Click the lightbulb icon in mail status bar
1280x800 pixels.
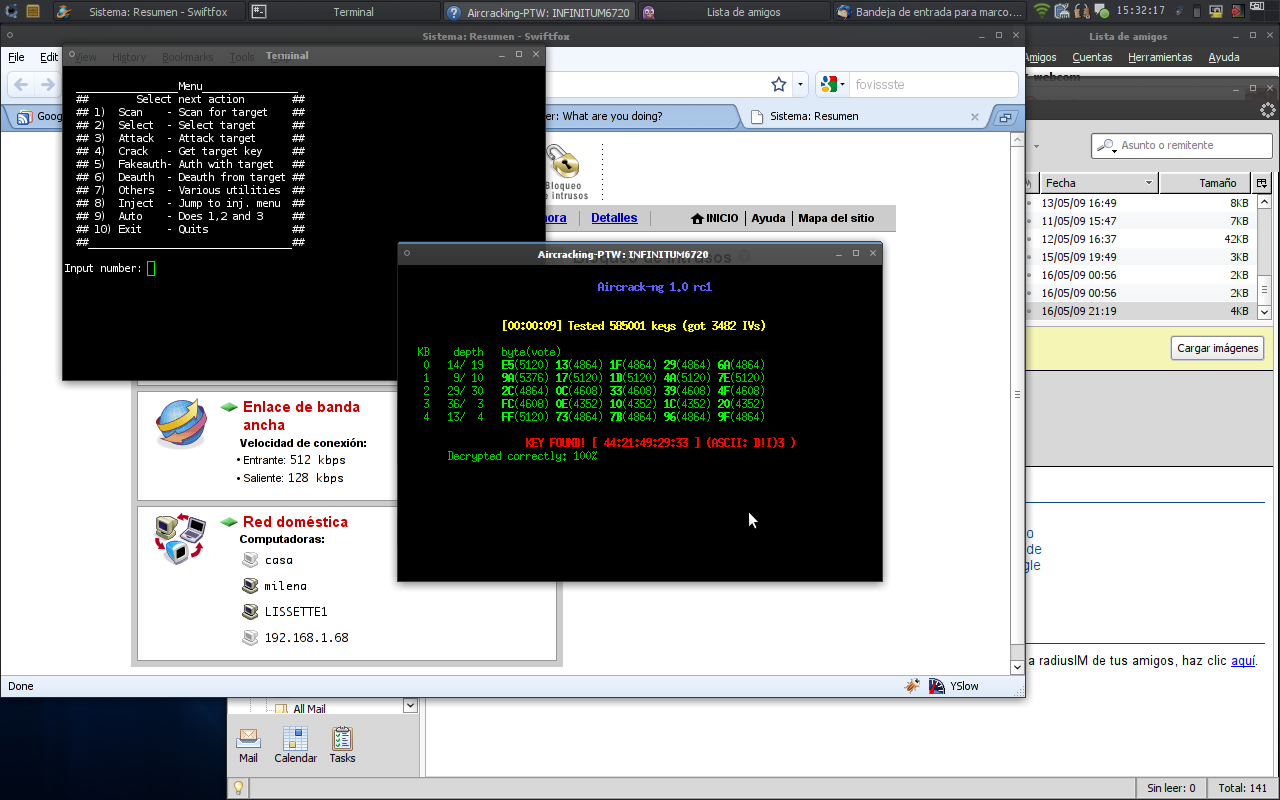tap(239, 788)
